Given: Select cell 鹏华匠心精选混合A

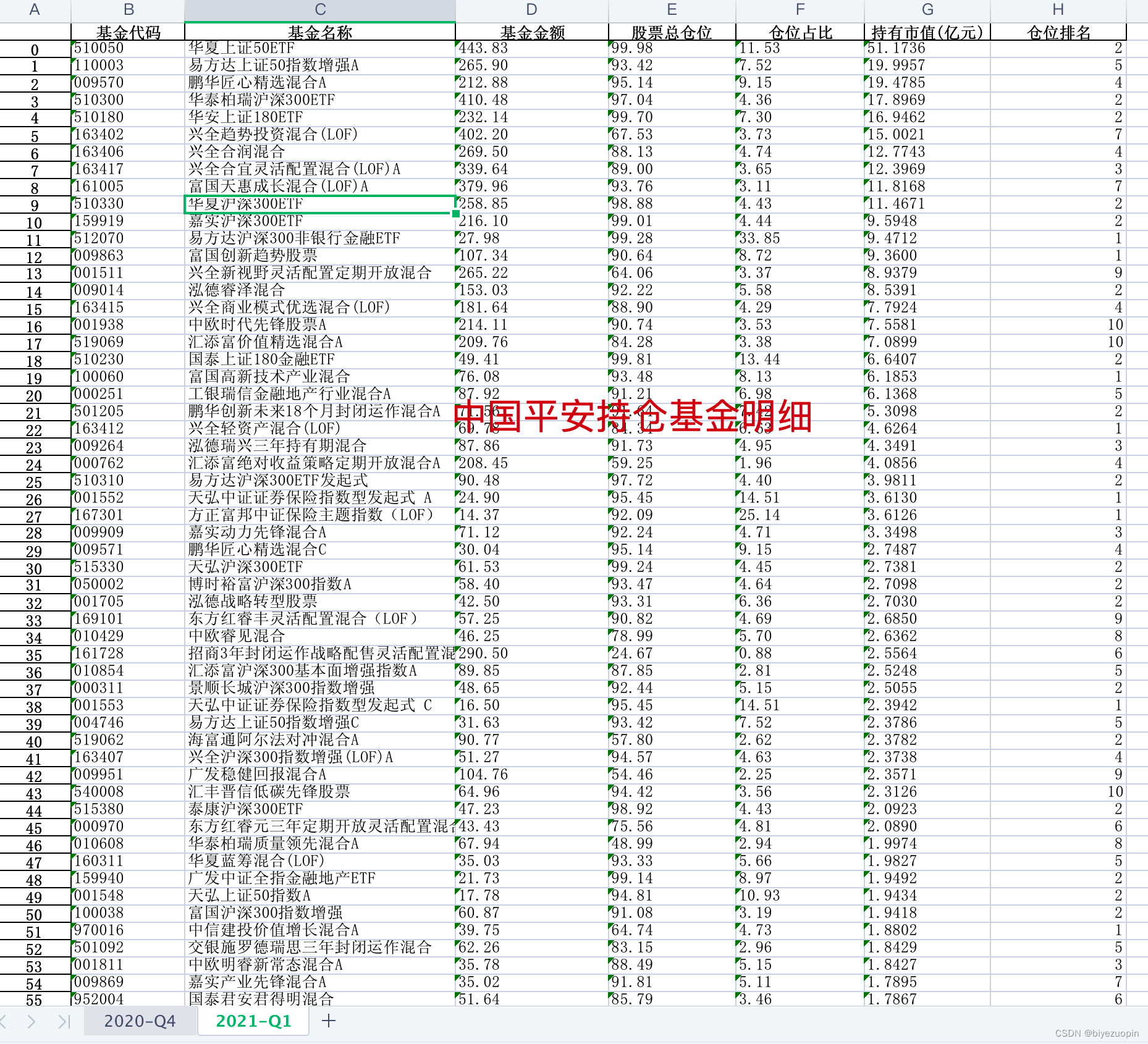Looking at the screenshot, I should coord(320,83).
